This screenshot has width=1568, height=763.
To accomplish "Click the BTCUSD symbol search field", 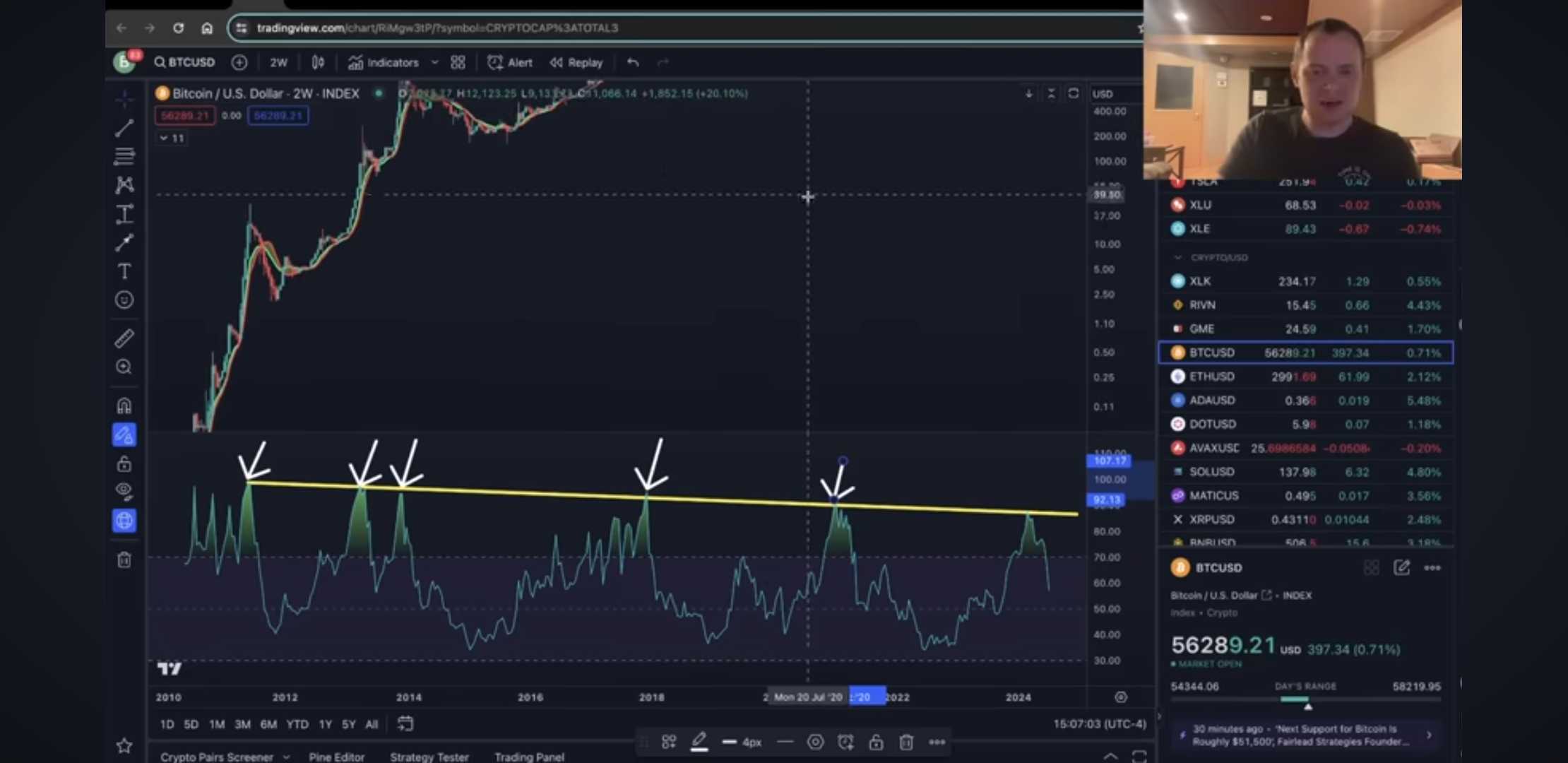I will [x=185, y=62].
